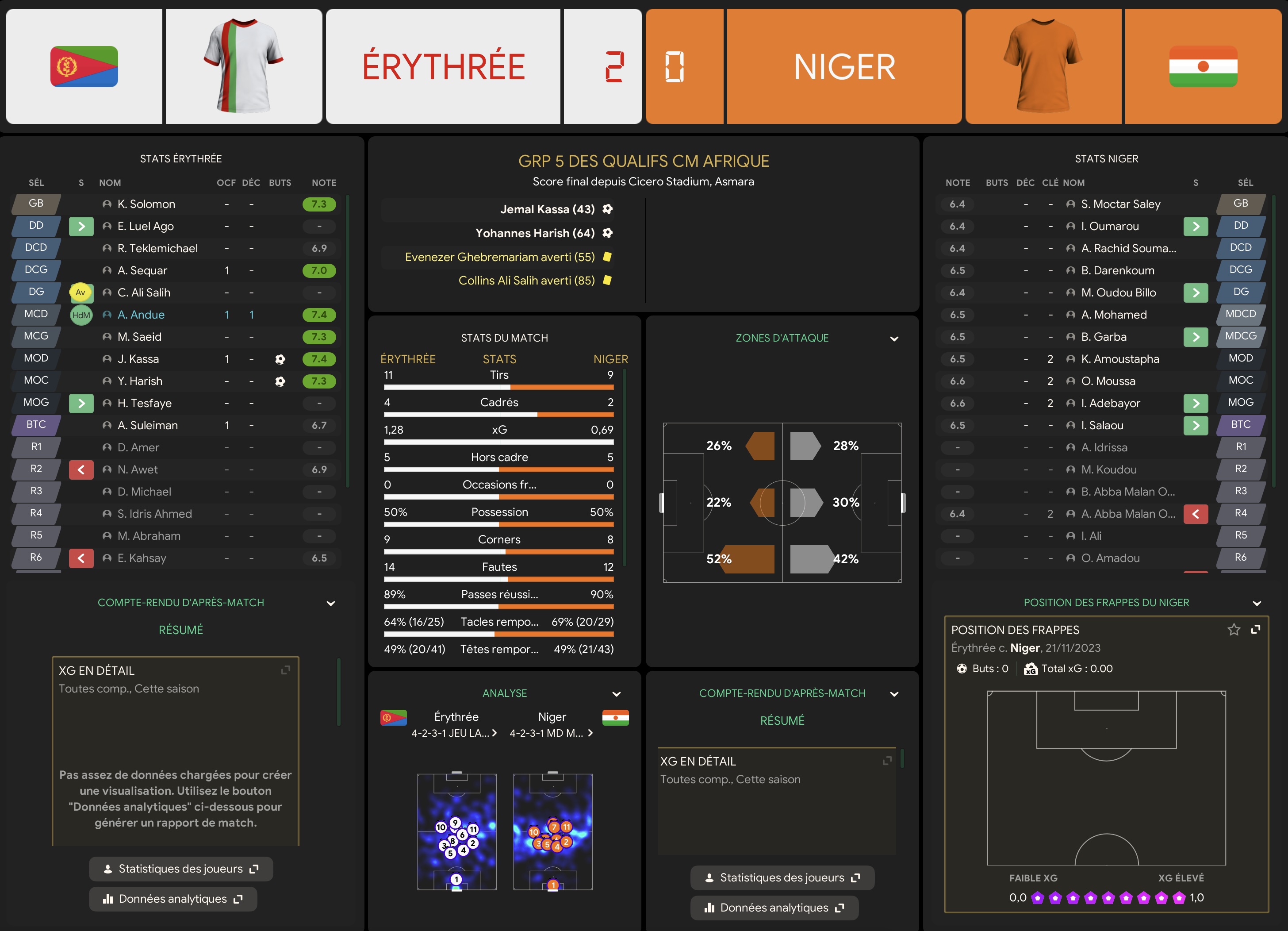Click green substitution arrow beside H. Tesfaye
This screenshot has width=1288, height=931.
coord(81,403)
